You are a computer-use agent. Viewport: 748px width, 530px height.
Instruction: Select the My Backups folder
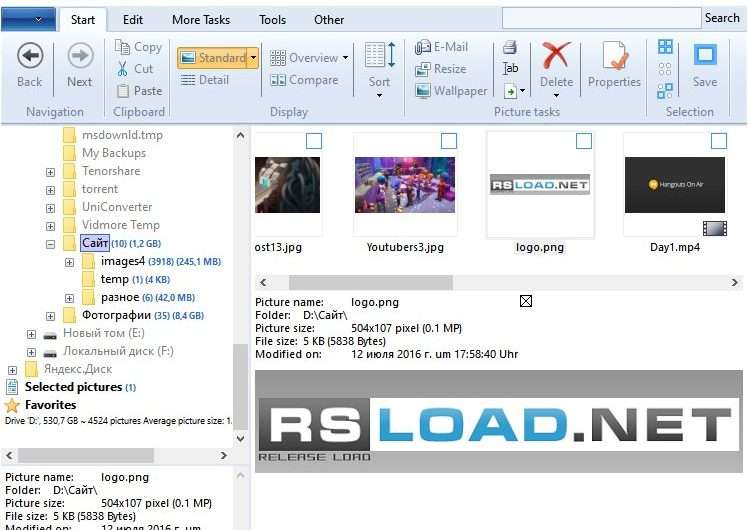114,153
